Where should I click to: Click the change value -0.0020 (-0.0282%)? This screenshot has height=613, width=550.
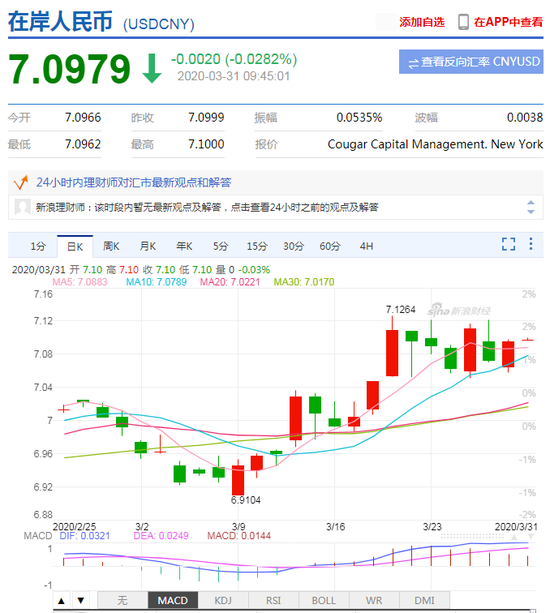click(234, 59)
